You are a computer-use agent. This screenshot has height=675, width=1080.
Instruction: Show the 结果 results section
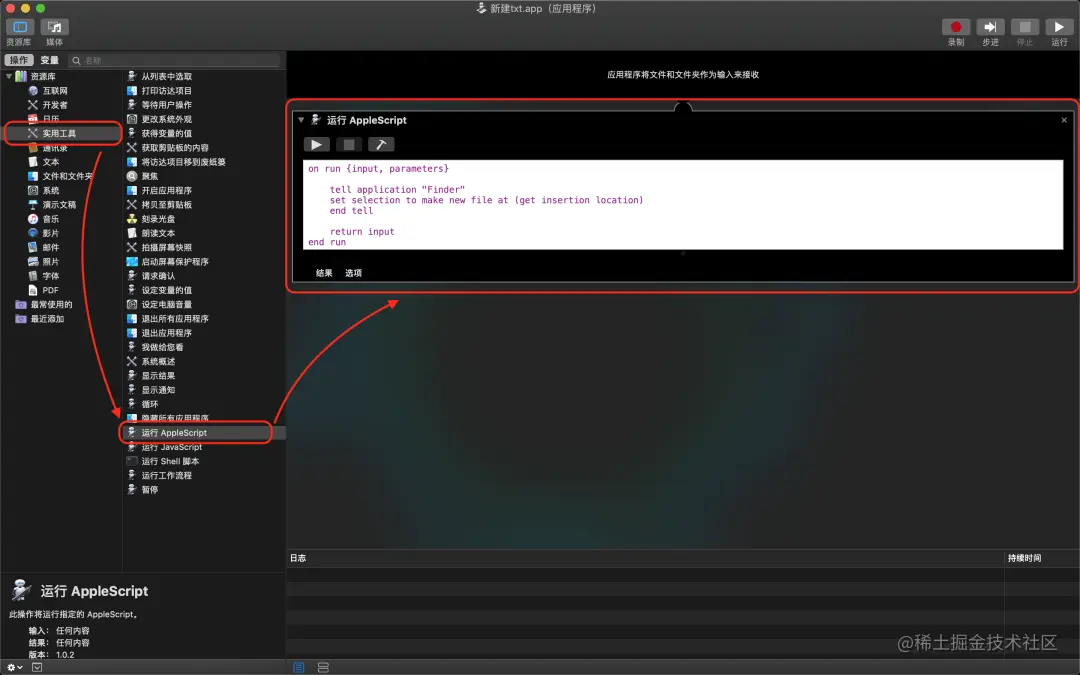click(324, 273)
